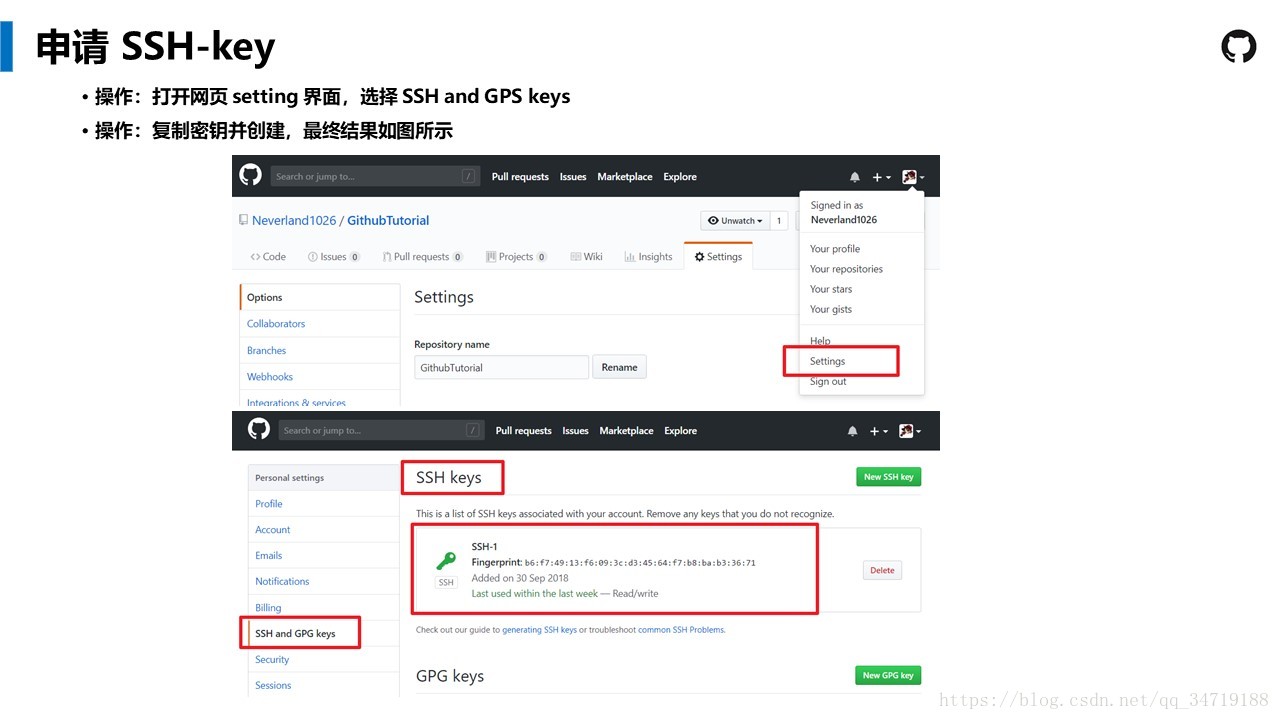Open Notifications in personal settings sidebar
The width and height of the screenshot is (1280, 720).
[323, 581]
